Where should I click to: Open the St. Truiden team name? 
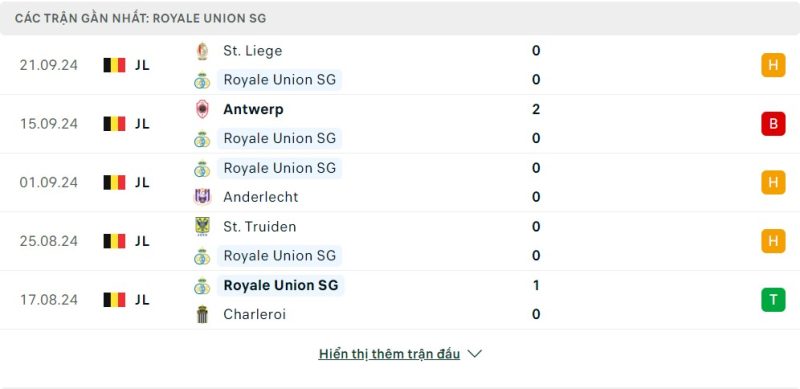point(260,227)
